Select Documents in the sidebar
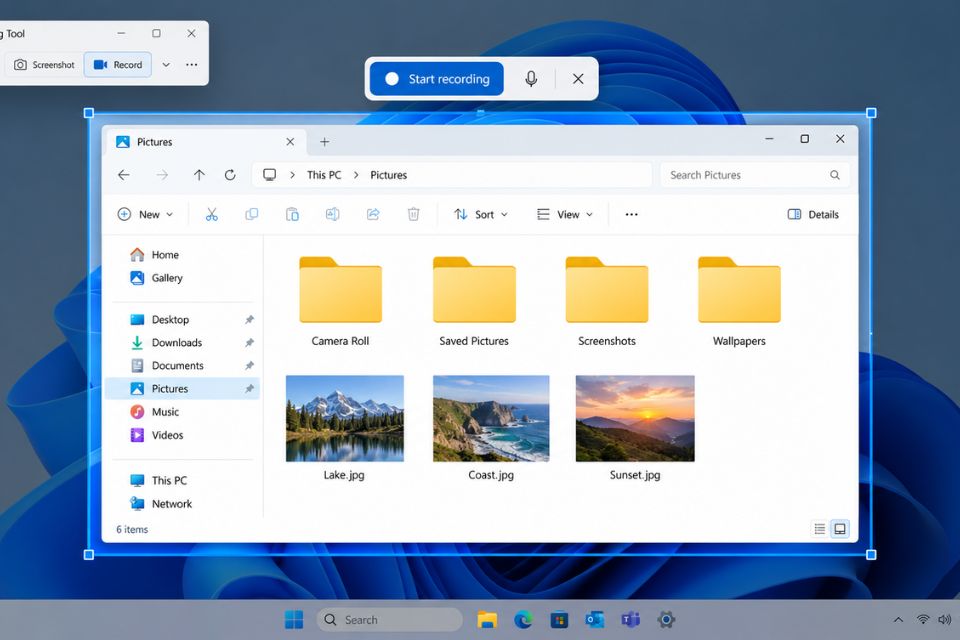The height and width of the screenshot is (640, 960). pos(184,366)
